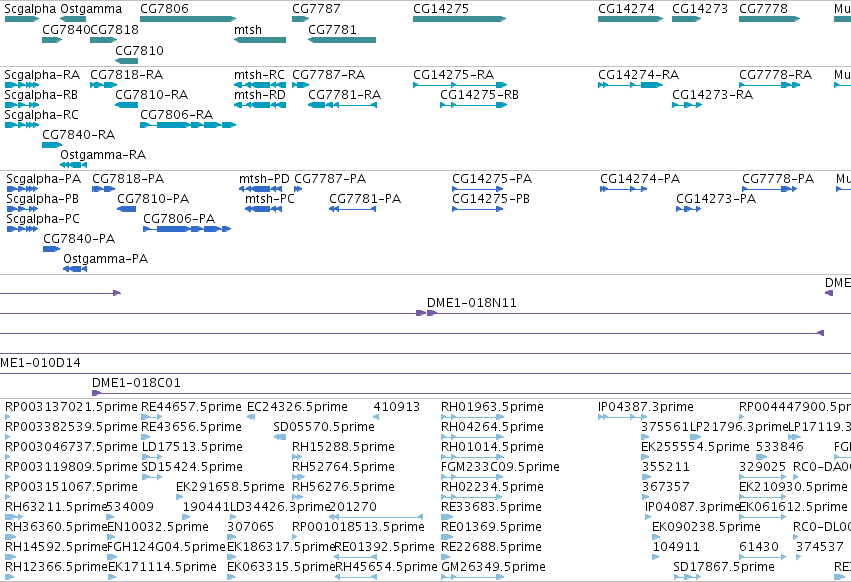Click transcript CG7818-RA
This screenshot has width=851, height=582.
click(x=126, y=75)
